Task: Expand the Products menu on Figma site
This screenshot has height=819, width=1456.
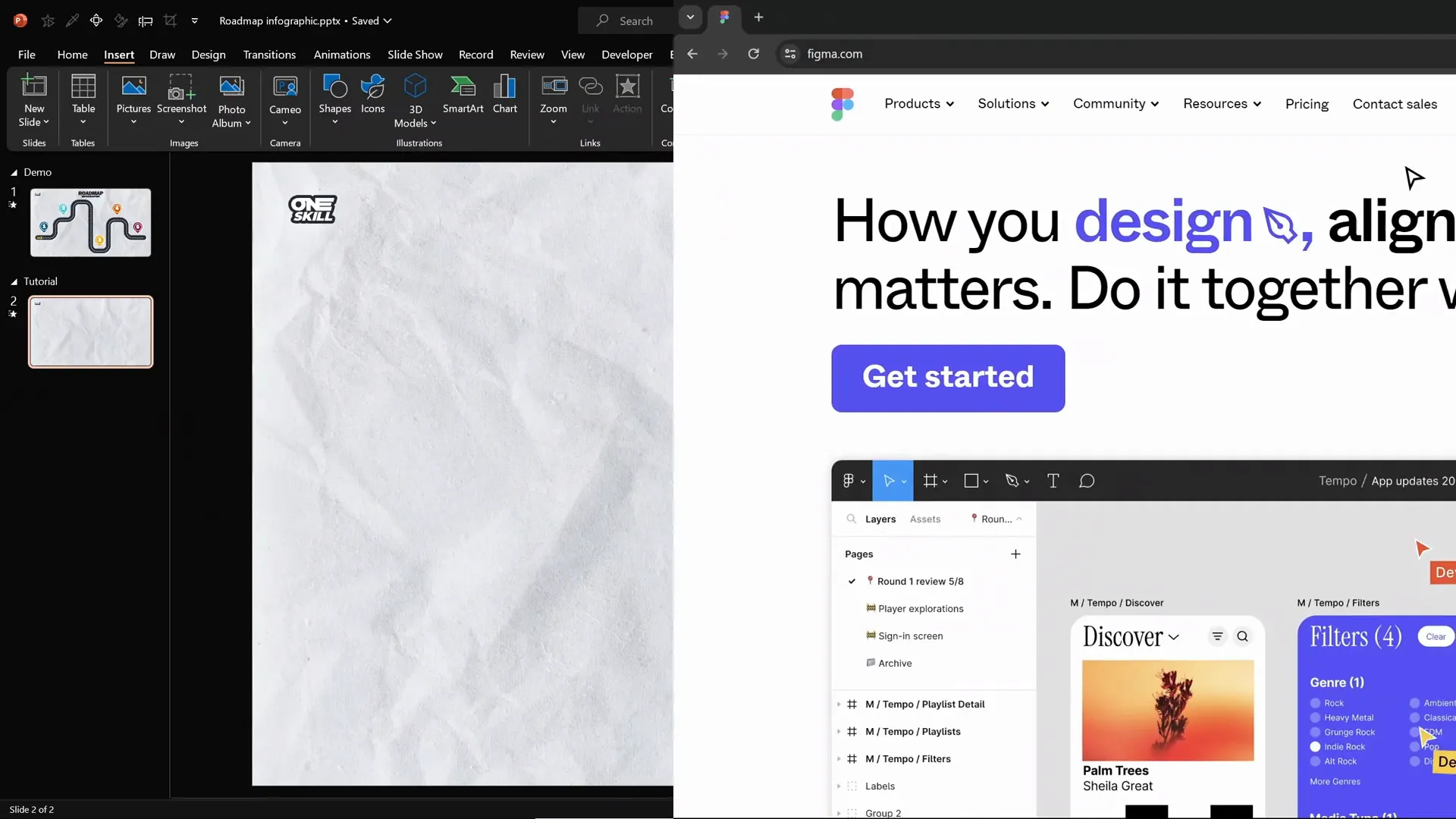Action: tap(919, 104)
